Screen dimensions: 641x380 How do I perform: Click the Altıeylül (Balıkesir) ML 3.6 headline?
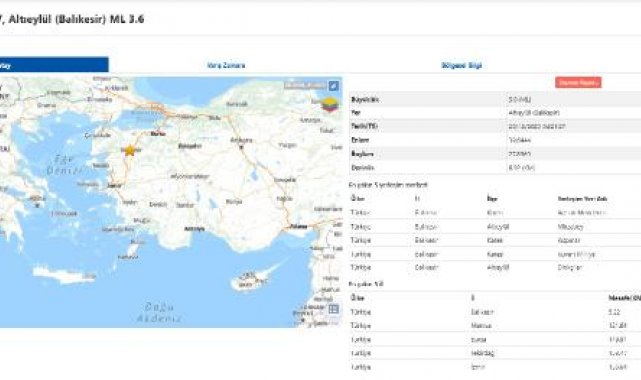pos(76,19)
